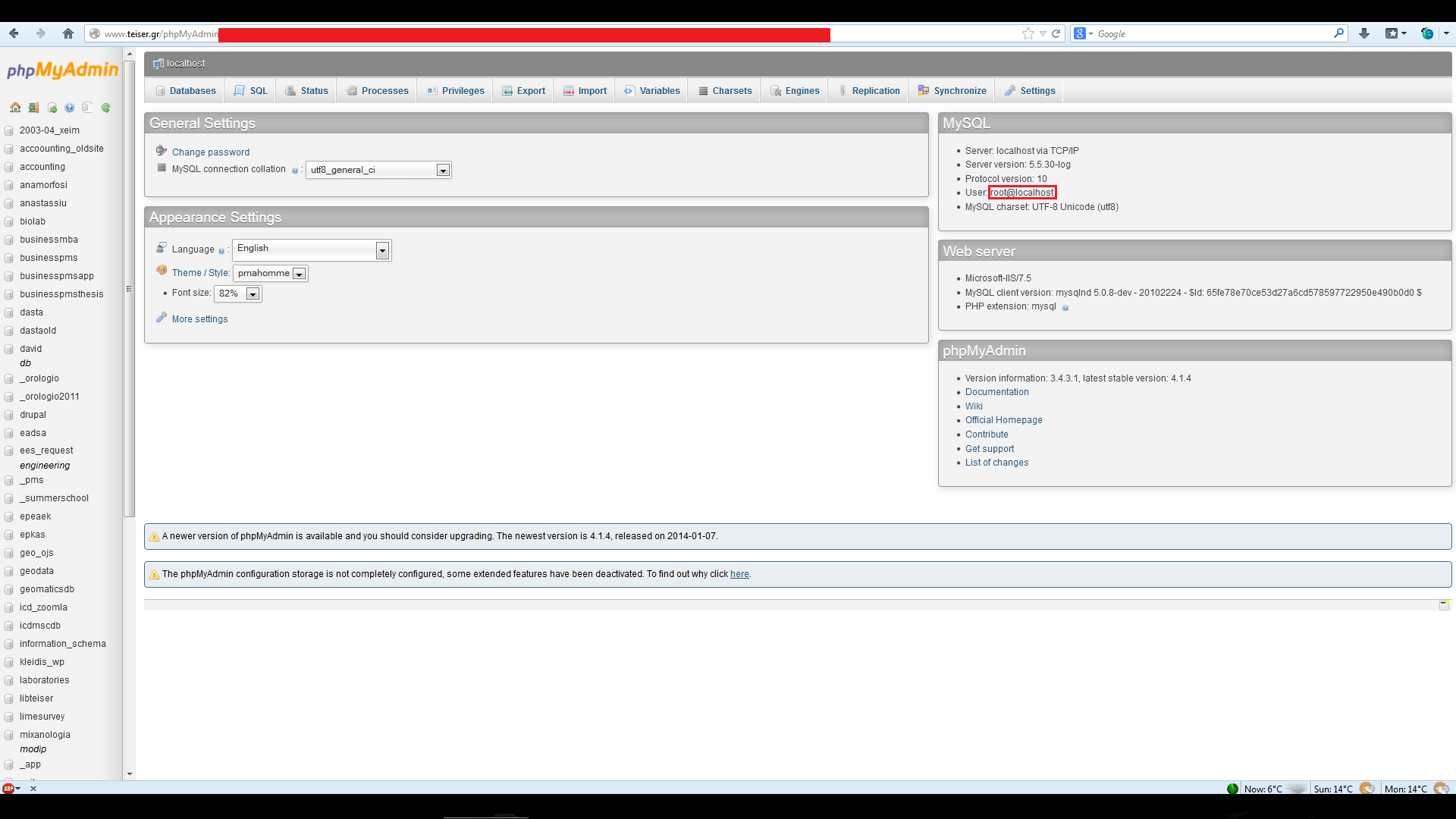Click the search magnifier icon in Google box

pyautogui.click(x=1338, y=33)
